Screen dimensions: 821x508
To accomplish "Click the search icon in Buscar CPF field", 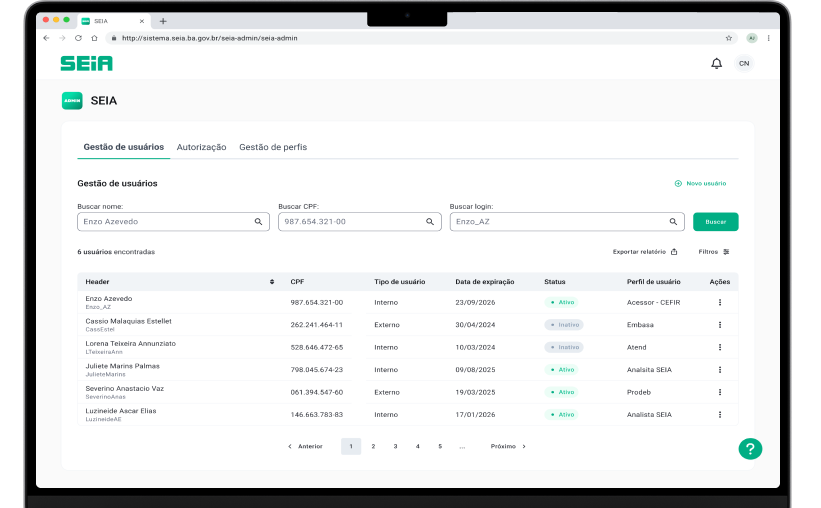I will [430, 222].
